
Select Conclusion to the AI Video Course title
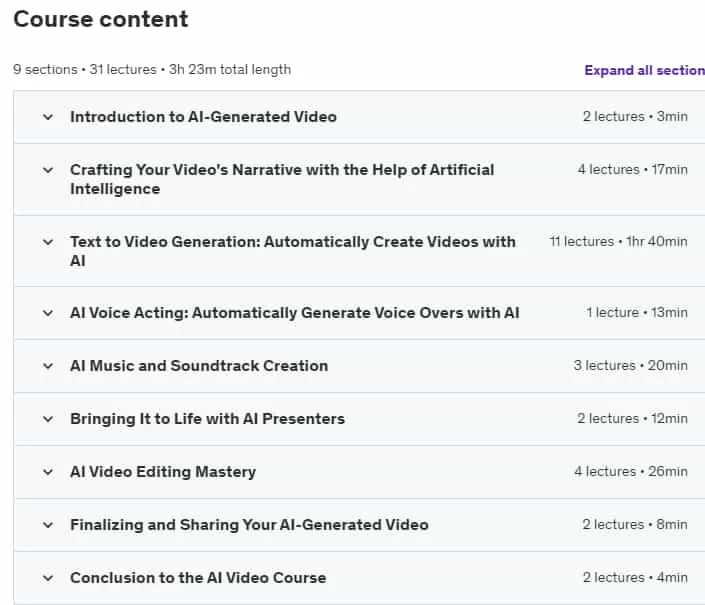(x=198, y=578)
